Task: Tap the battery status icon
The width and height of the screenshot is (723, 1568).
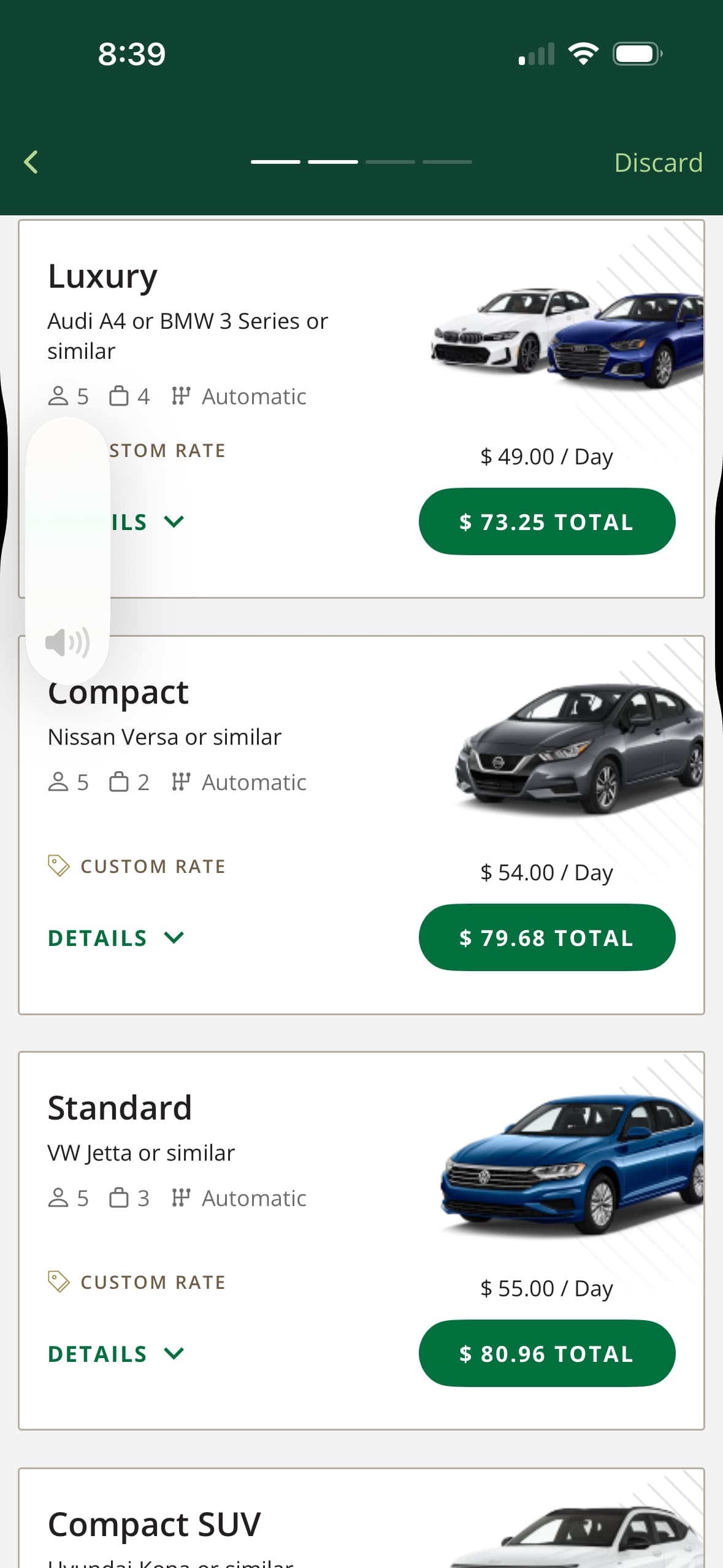Action: click(637, 54)
